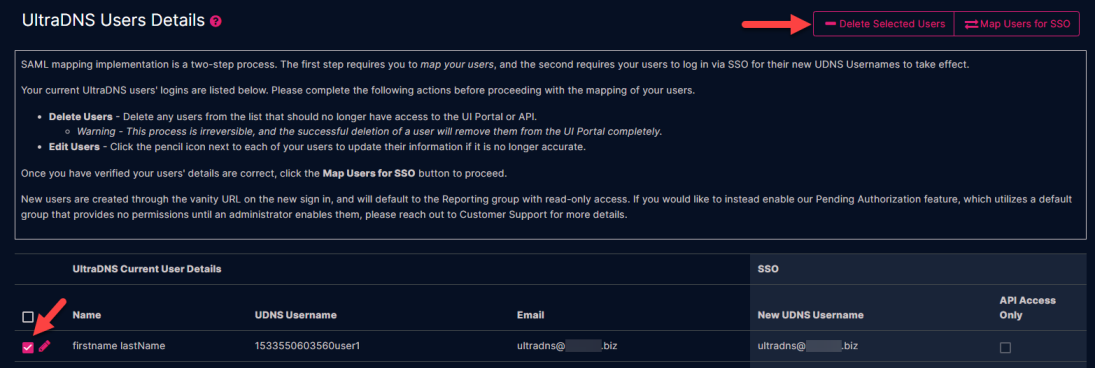Sort by the UDNS Username column header
Viewport: 1095px width, 369px height.
296,315
